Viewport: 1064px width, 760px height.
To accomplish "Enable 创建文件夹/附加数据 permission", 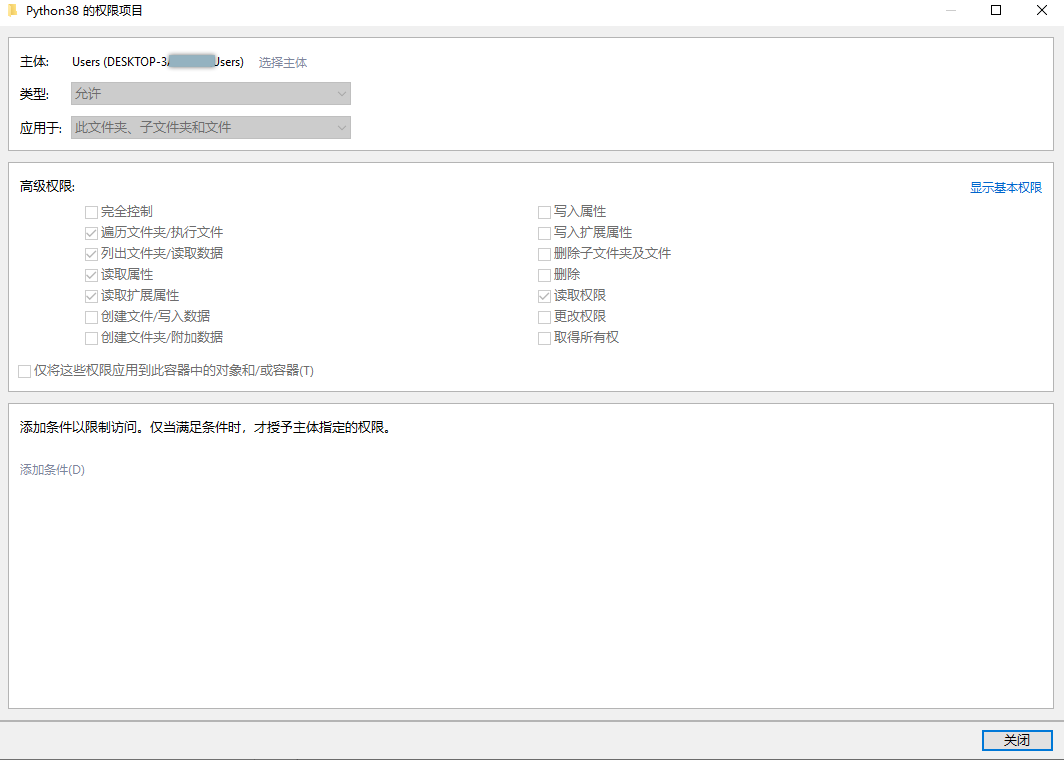I will point(92,339).
